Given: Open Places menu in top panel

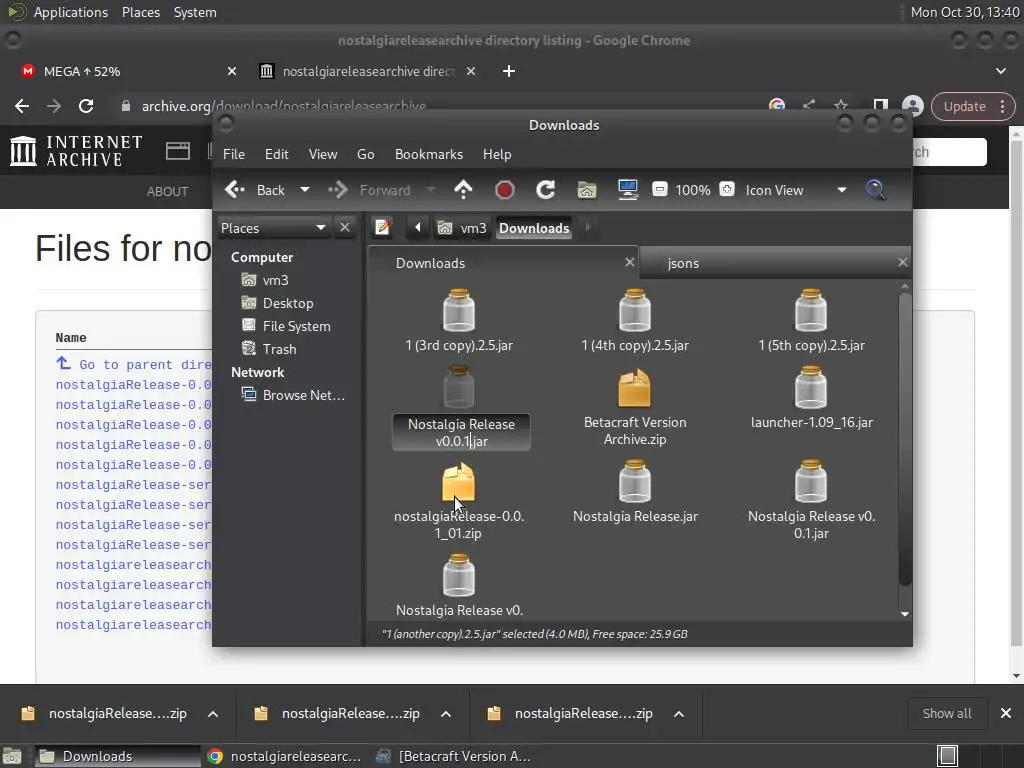Looking at the screenshot, I should pyautogui.click(x=140, y=12).
